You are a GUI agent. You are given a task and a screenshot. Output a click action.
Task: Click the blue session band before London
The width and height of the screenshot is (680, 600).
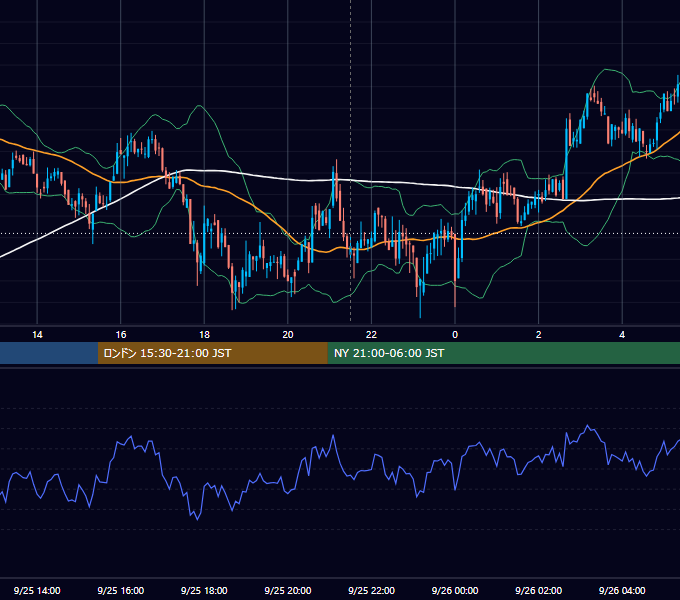pos(49,353)
